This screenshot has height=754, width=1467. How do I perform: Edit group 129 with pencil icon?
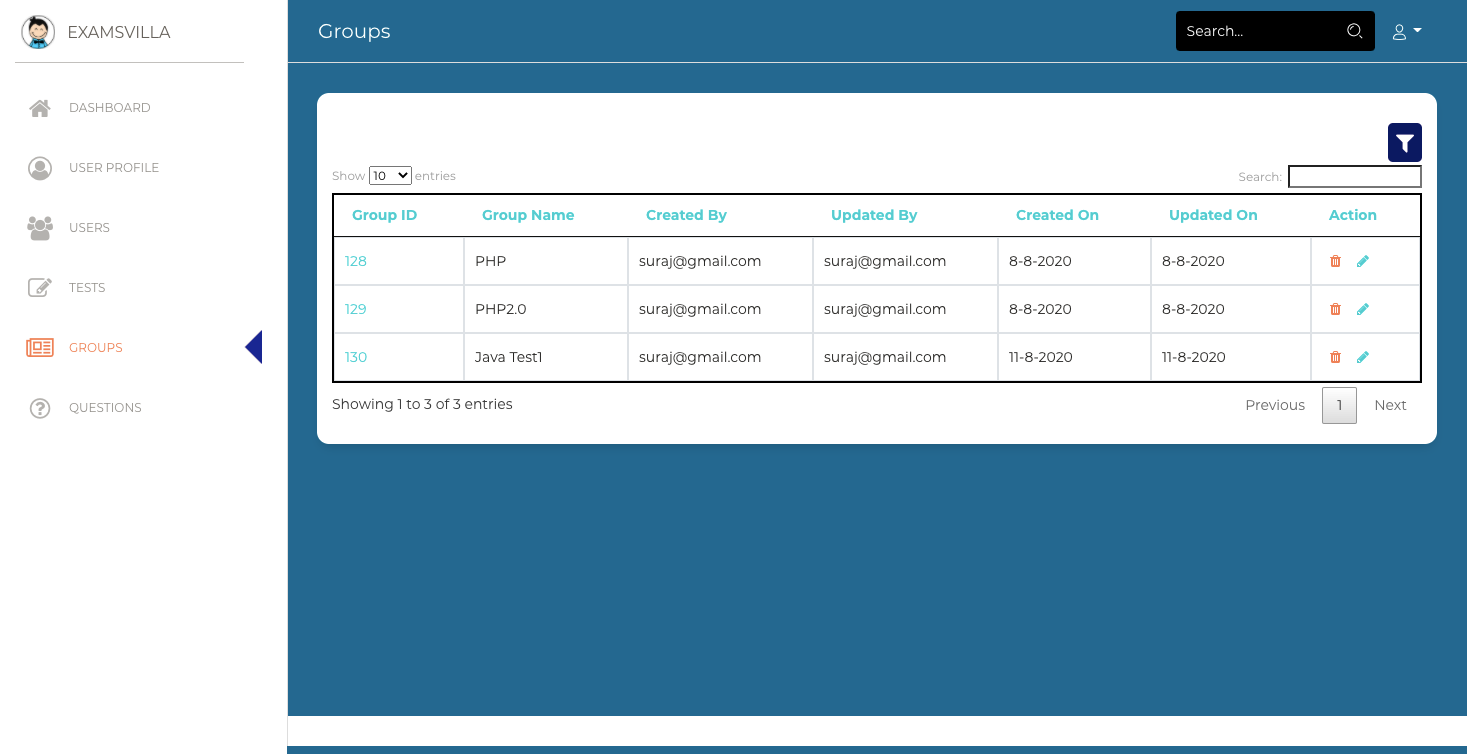point(1363,309)
